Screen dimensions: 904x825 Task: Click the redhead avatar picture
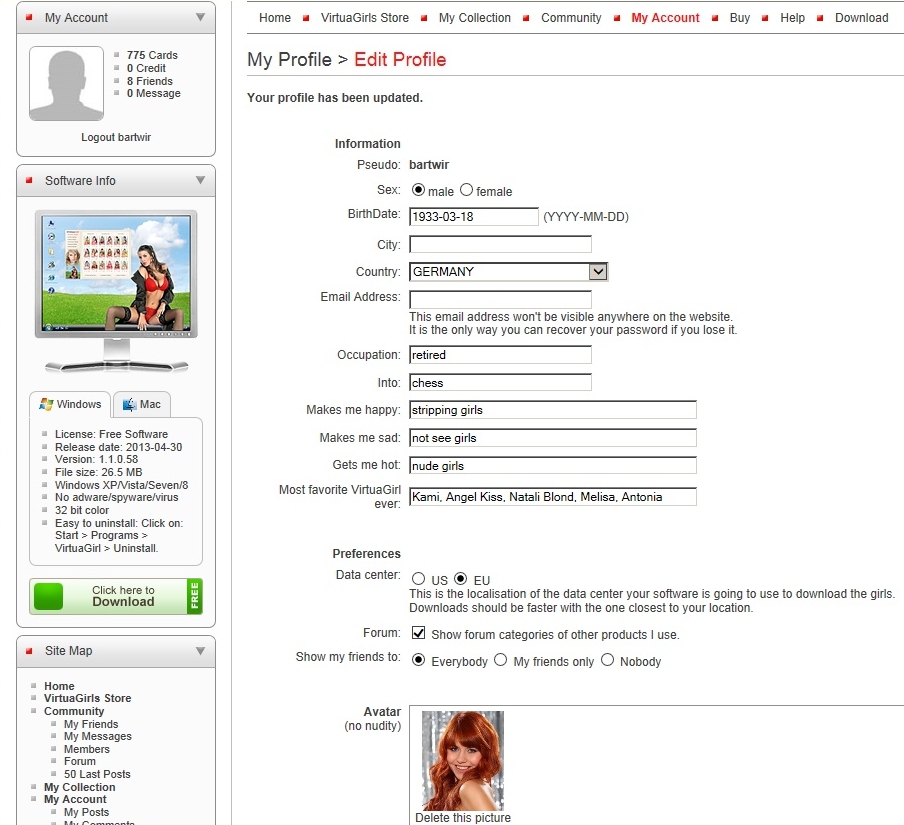click(463, 760)
